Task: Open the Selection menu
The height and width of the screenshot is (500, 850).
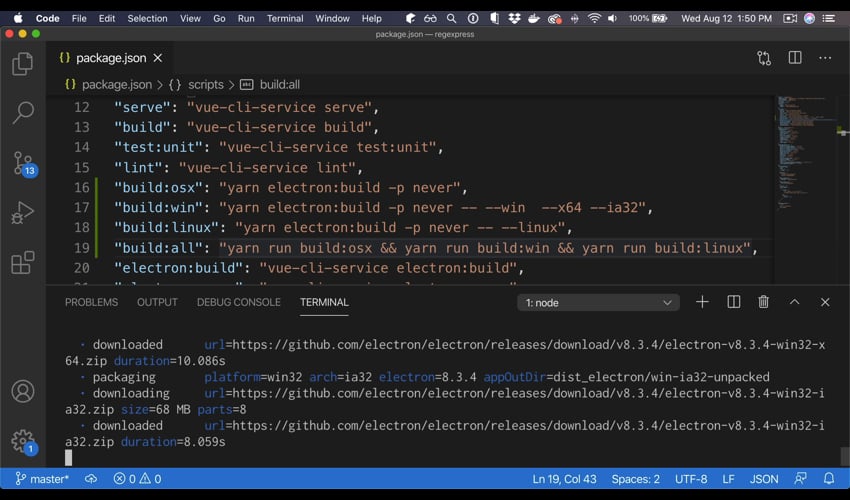Action: [147, 18]
